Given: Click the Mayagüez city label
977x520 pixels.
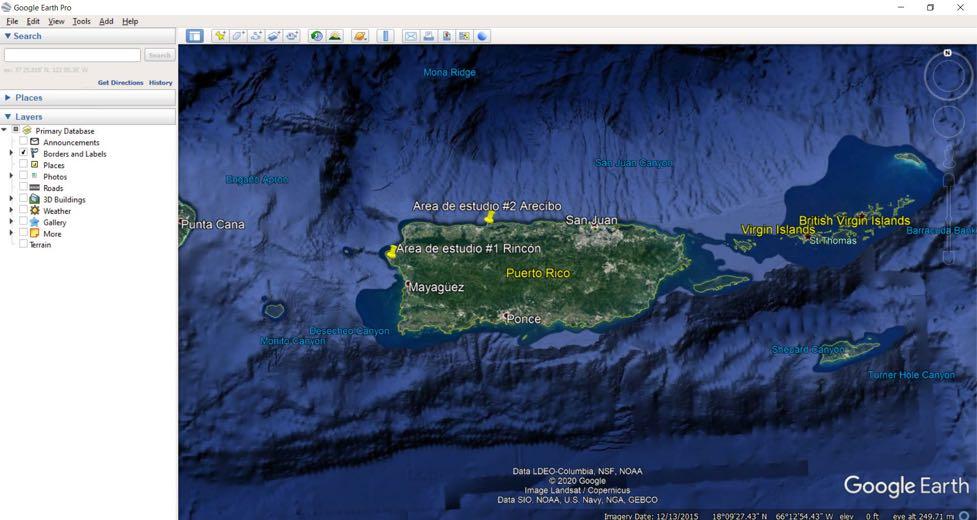Looking at the screenshot, I should point(436,288).
